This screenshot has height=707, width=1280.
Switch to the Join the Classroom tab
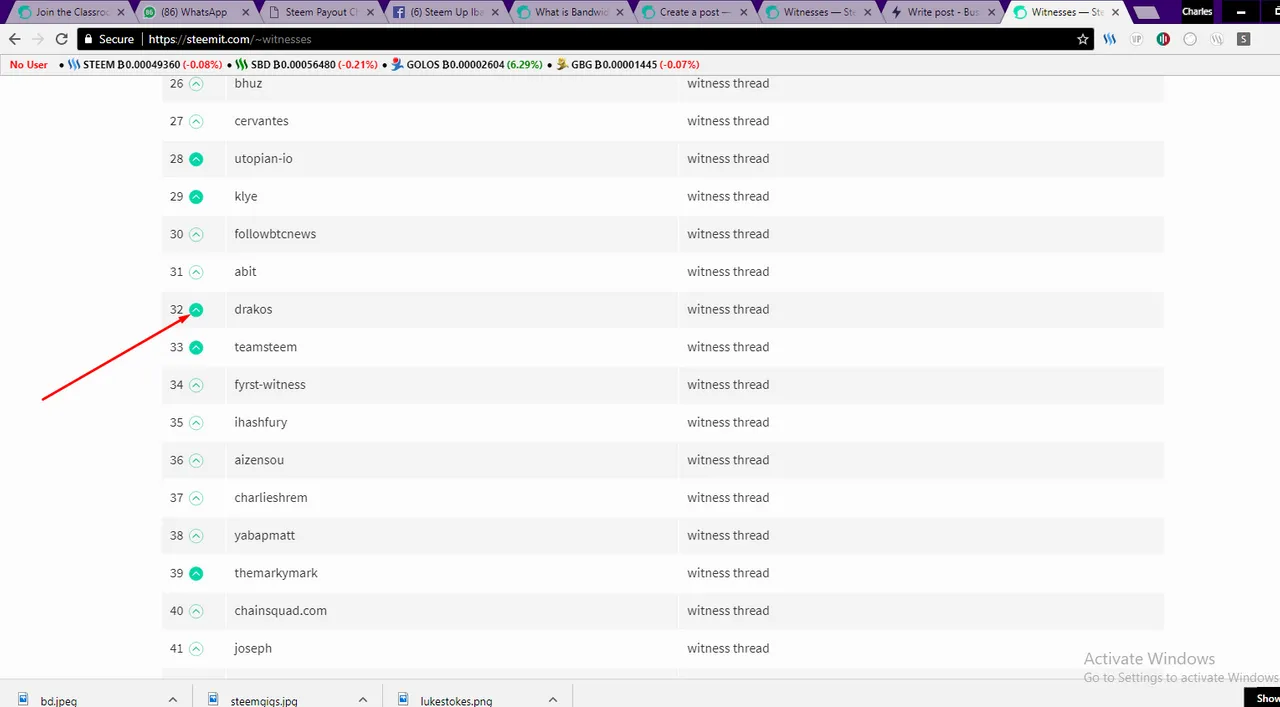(74, 13)
